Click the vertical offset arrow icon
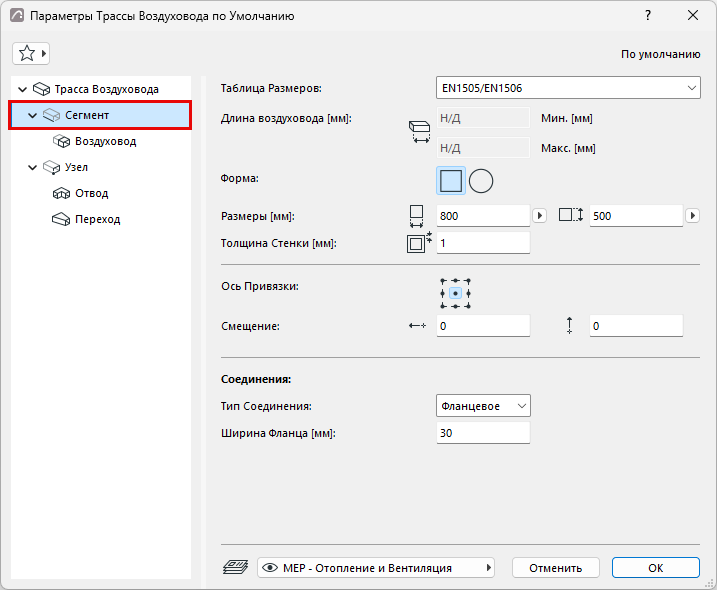717x590 pixels. point(569,326)
